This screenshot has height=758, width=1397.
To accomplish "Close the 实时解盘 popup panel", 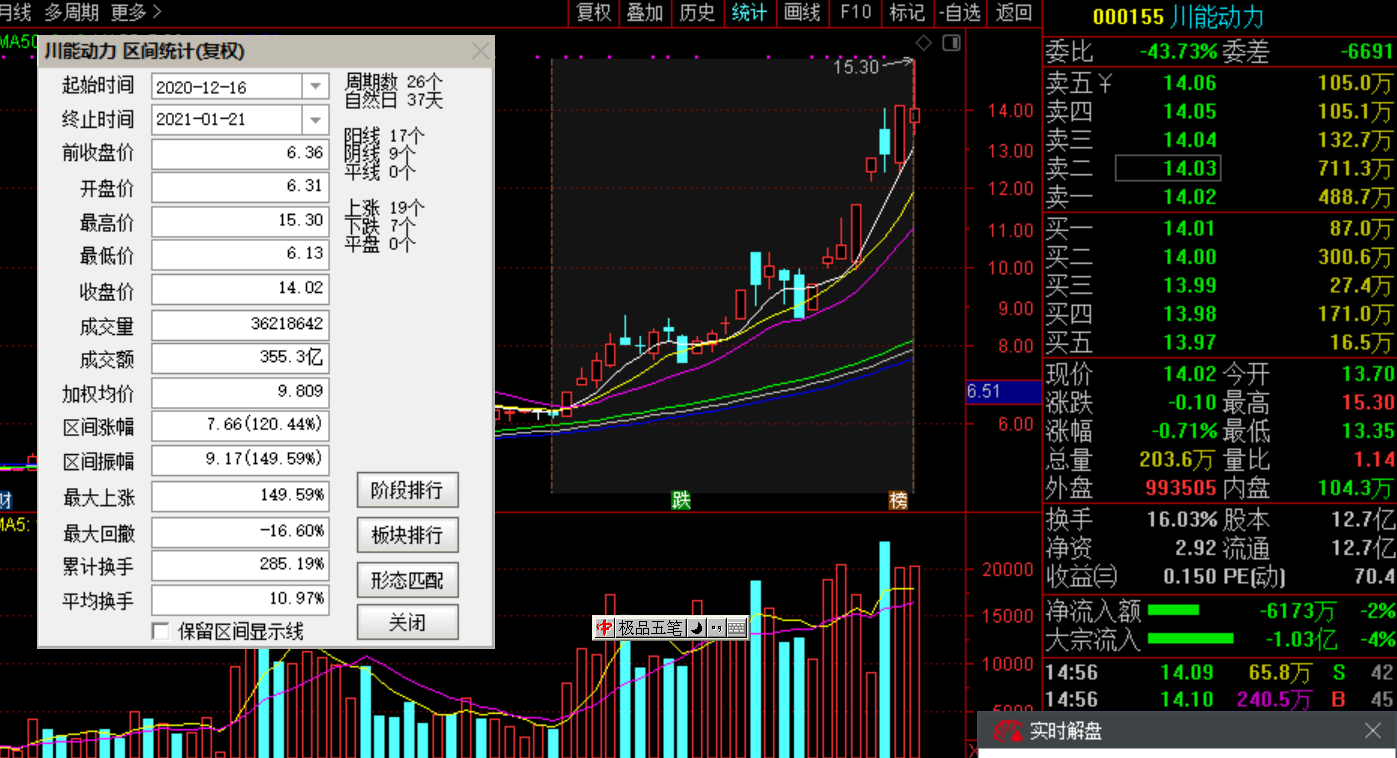I will (1373, 731).
